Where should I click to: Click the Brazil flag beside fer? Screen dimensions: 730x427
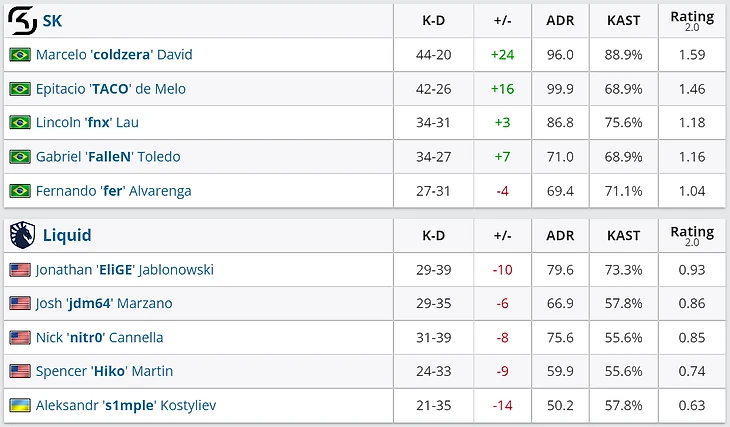point(20,190)
